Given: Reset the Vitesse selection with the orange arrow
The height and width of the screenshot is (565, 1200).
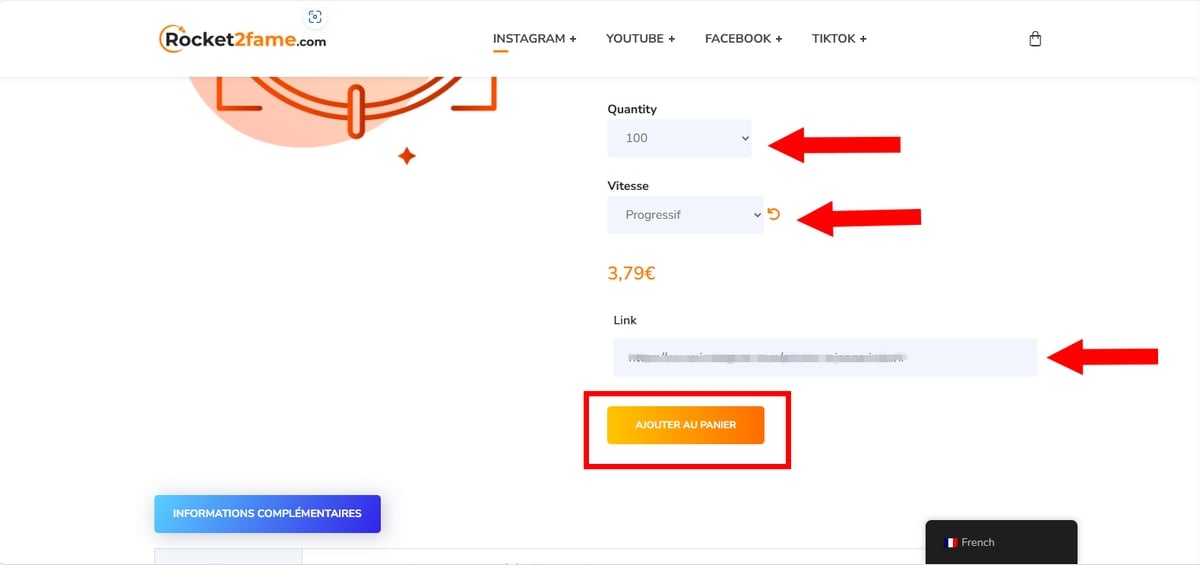Looking at the screenshot, I should tap(774, 214).
